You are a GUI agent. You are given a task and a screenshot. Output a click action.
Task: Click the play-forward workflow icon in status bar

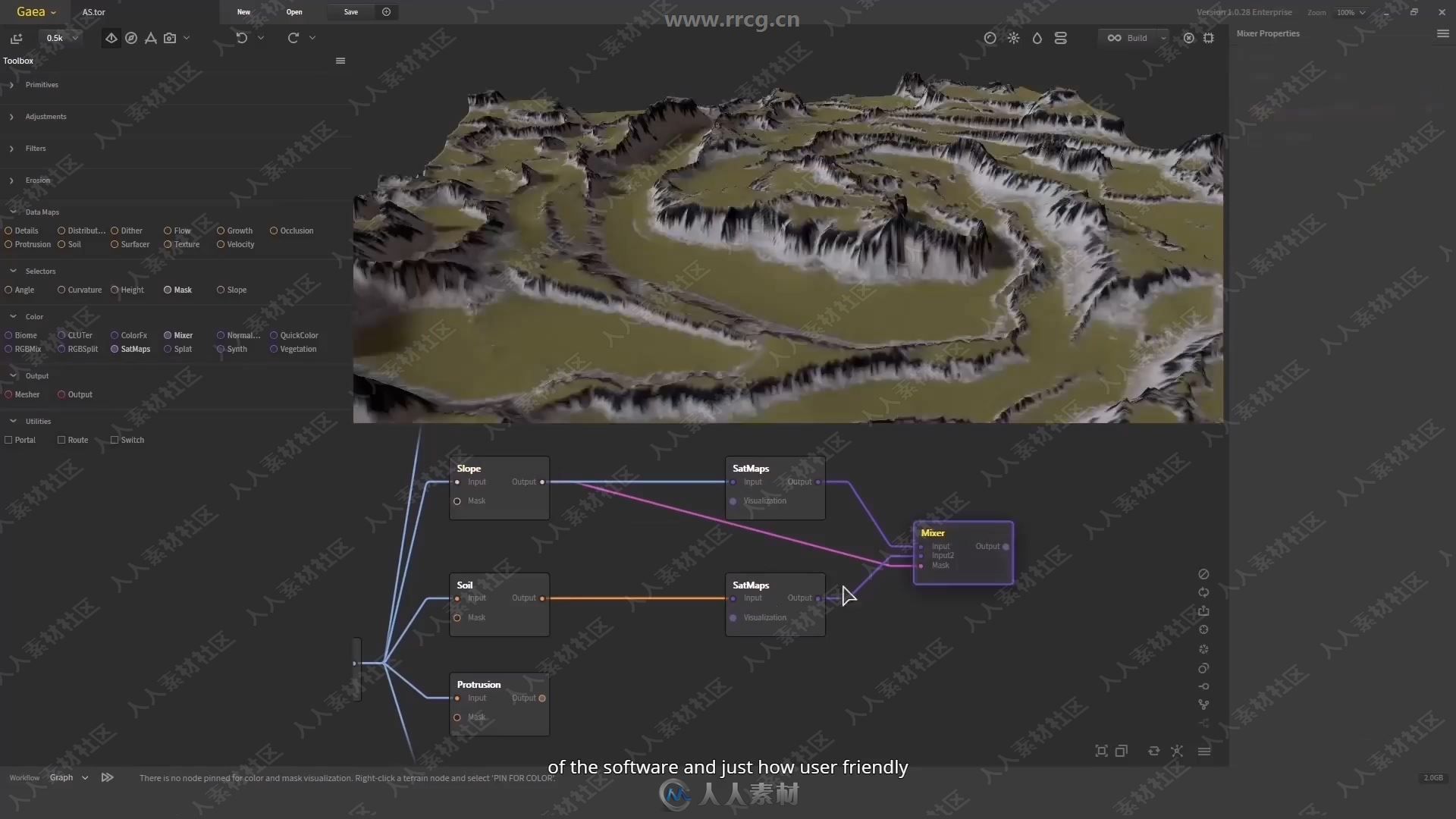pos(108,777)
